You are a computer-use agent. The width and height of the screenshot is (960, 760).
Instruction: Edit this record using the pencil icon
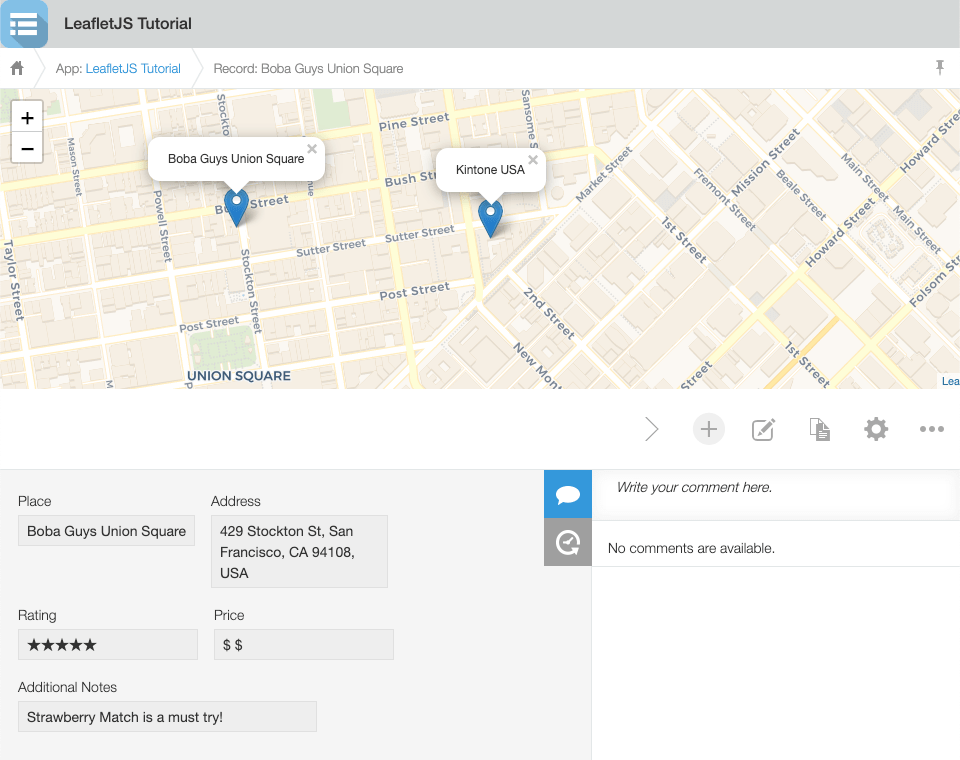(x=764, y=428)
